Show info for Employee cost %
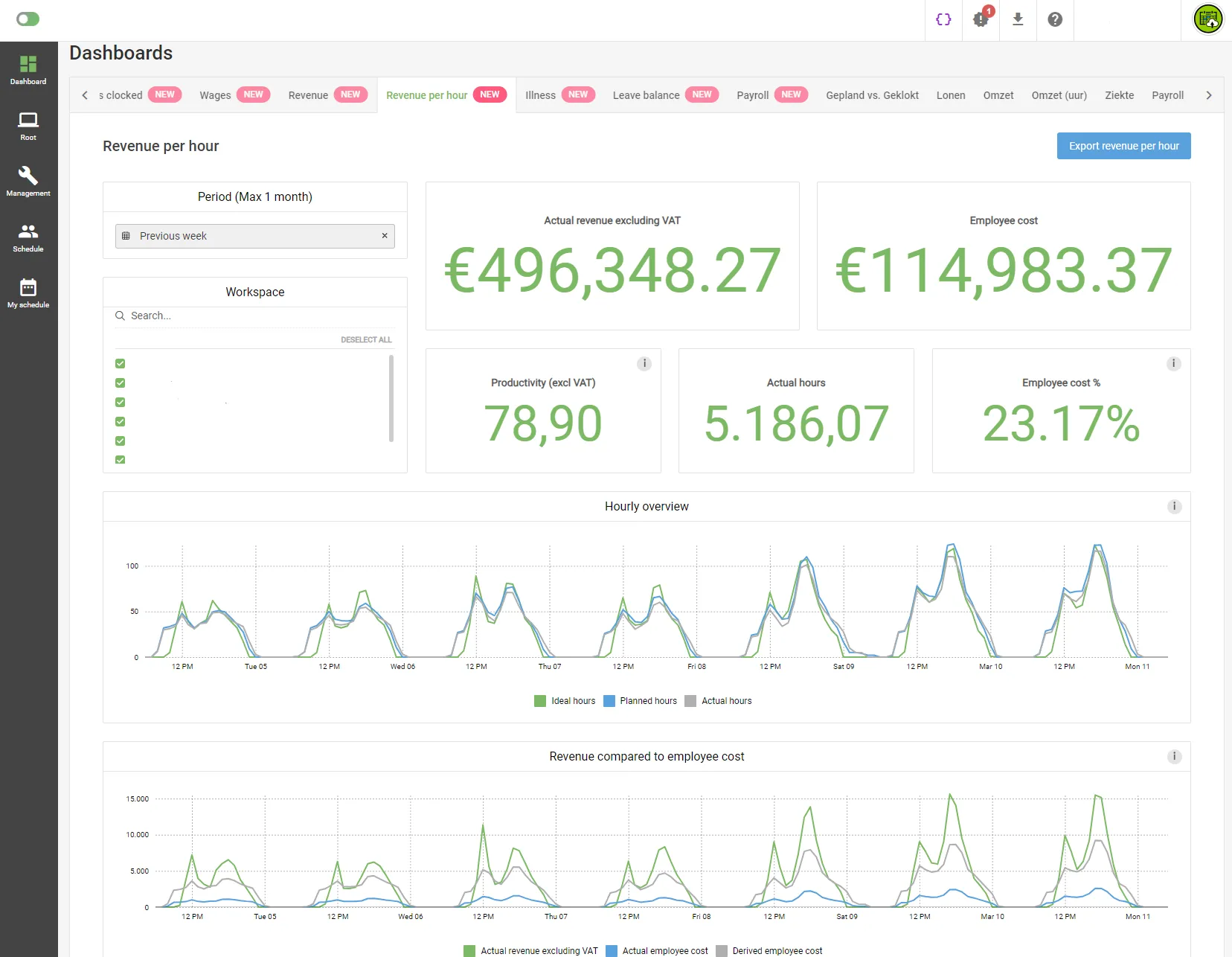The image size is (1232, 957). (x=1174, y=364)
